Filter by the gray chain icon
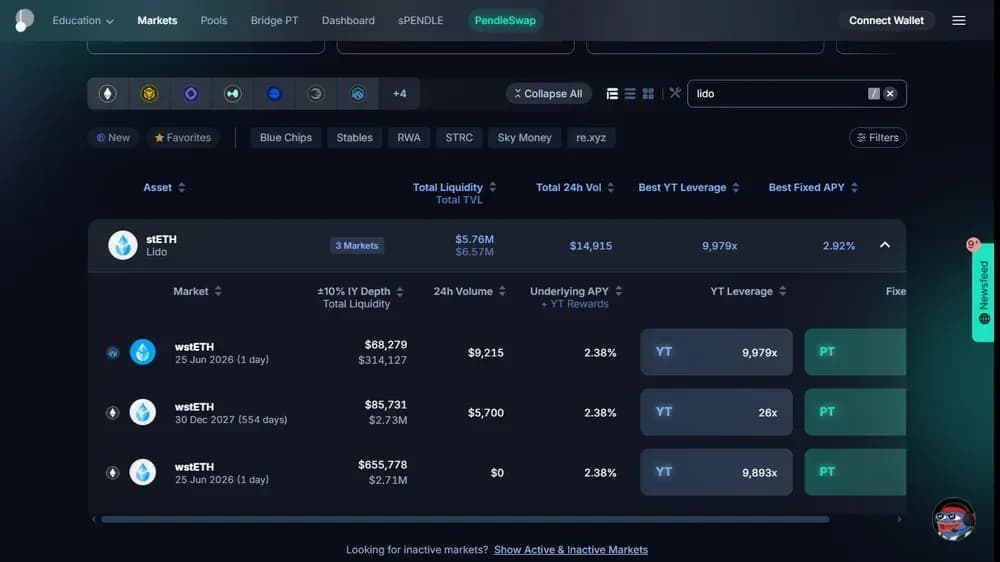1000x562 pixels. (x=316, y=94)
